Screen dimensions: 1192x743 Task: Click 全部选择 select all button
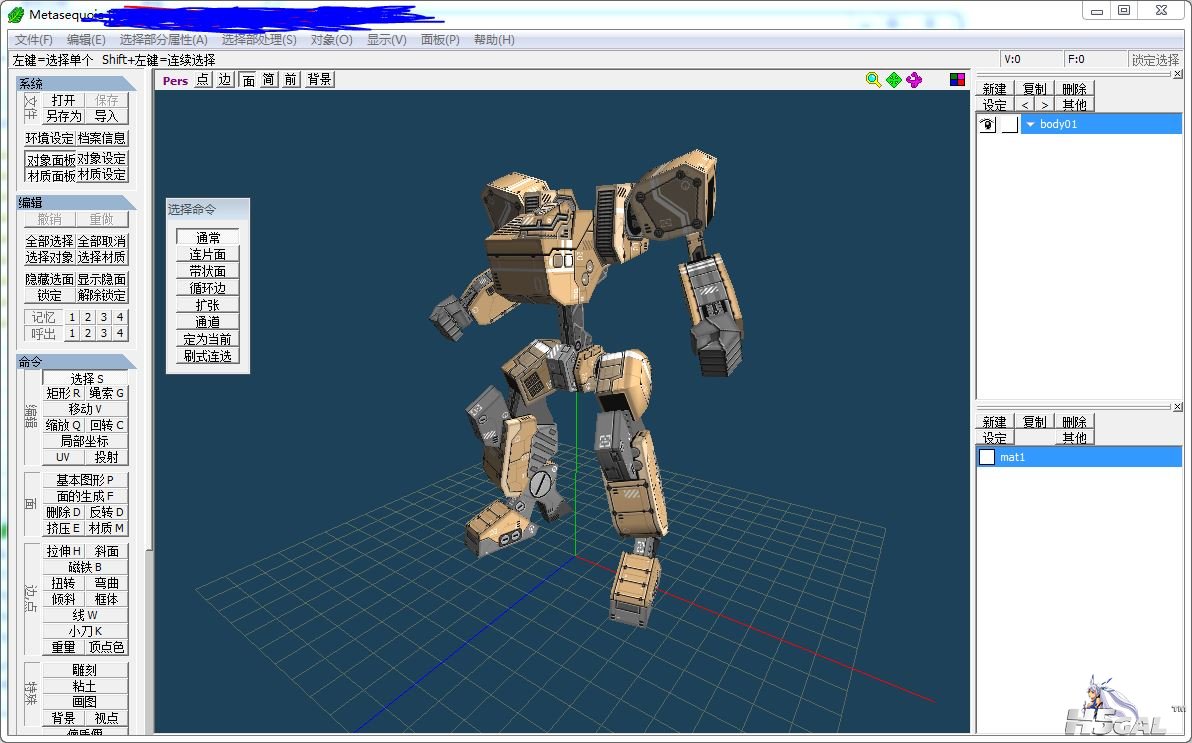[x=49, y=241]
